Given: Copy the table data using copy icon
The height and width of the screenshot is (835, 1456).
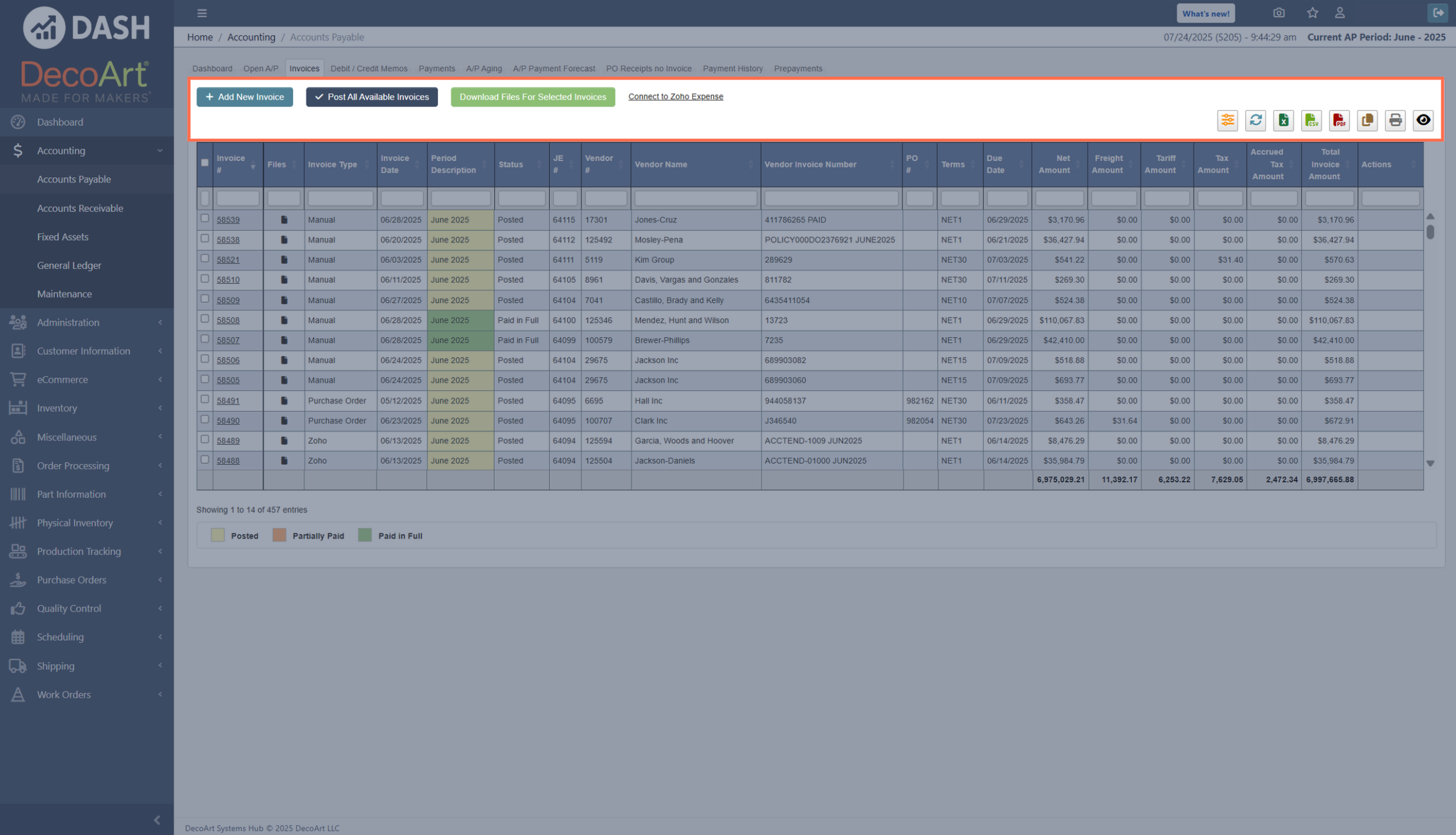Looking at the screenshot, I should point(1367,120).
